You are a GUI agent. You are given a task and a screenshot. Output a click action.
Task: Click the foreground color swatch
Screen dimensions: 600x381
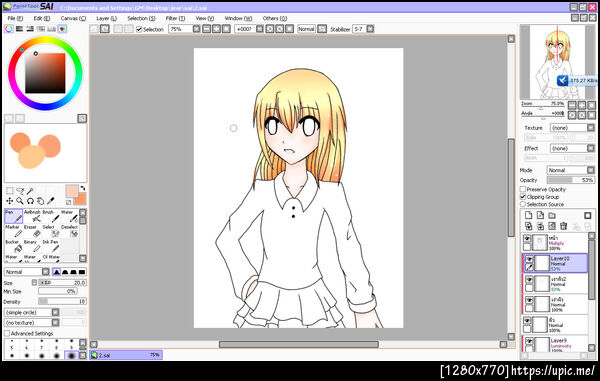(x=72, y=191)
